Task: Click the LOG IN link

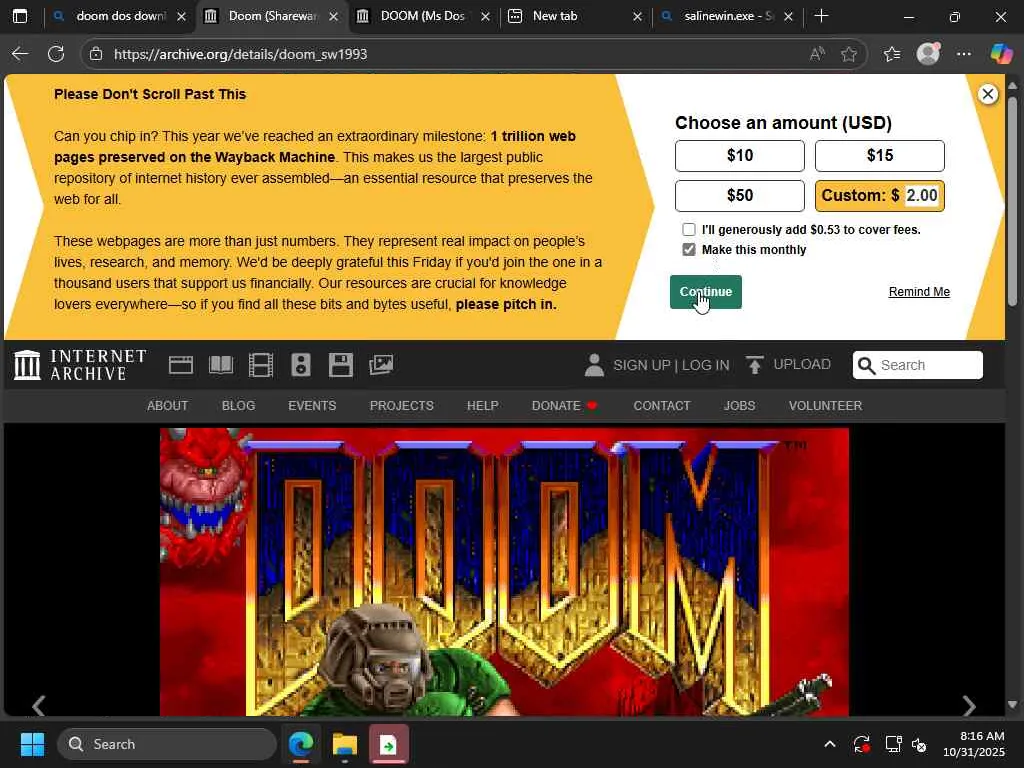Action: click(x=705, y=365)
